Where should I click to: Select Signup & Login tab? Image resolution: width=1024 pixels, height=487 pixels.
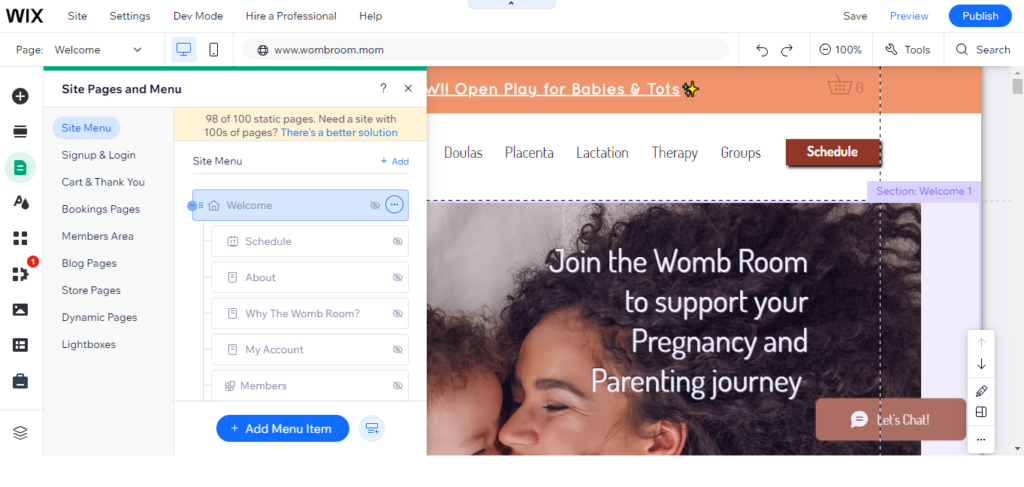pos(99,155)
